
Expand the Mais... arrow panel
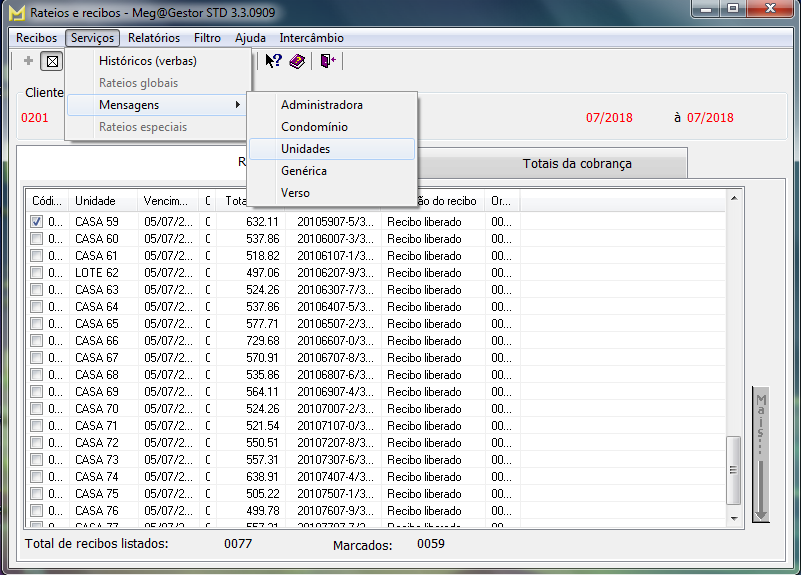(761, 455)
